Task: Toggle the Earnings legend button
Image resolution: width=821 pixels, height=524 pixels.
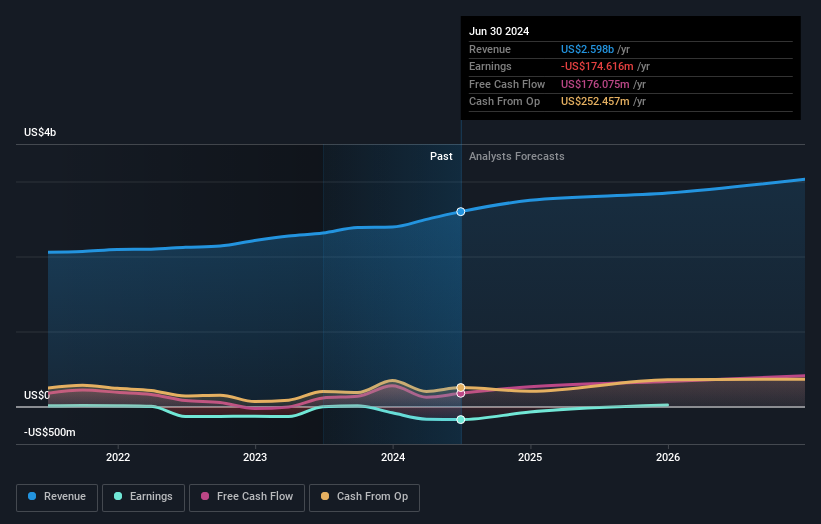Action: (x=143, y=497)
